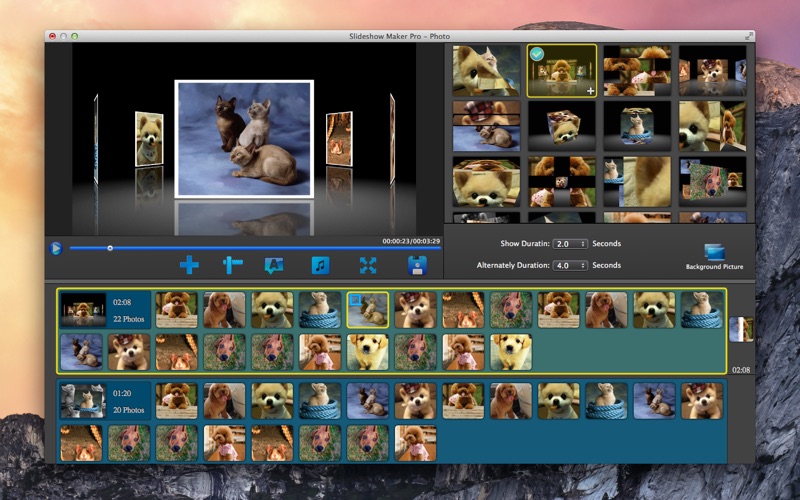Screen dimensions: 800x500
Task: Select the page-peel transition in top-left of grid
Action: coord(486,70)
